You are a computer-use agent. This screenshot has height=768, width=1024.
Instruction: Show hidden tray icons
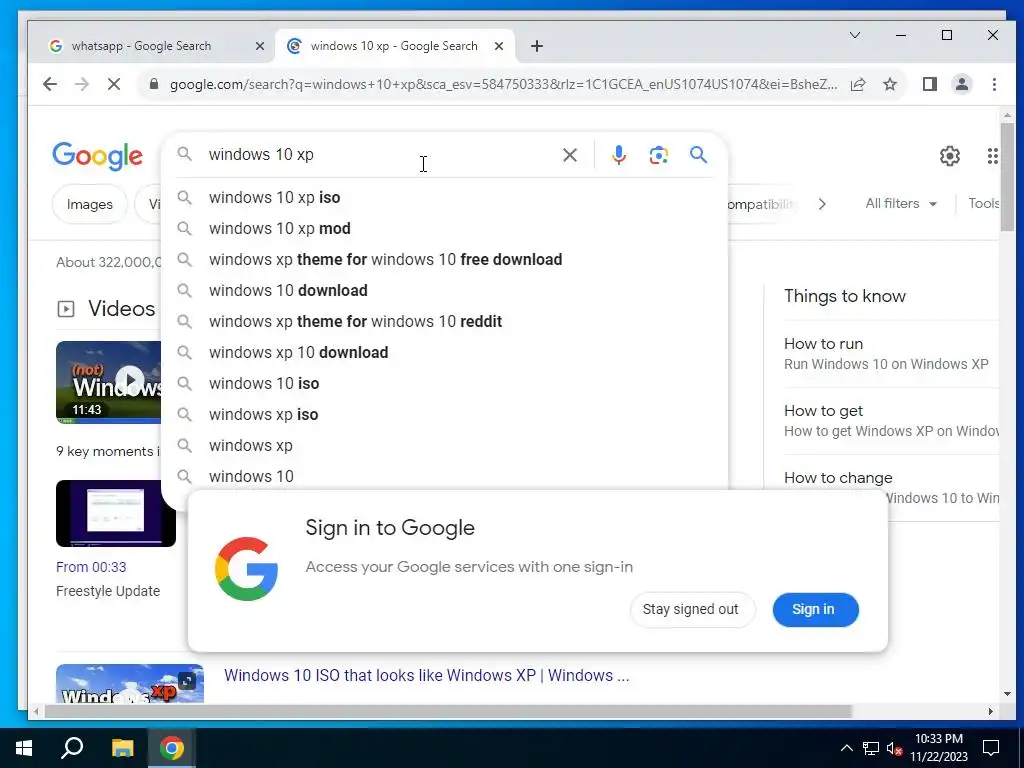point(846,748)
